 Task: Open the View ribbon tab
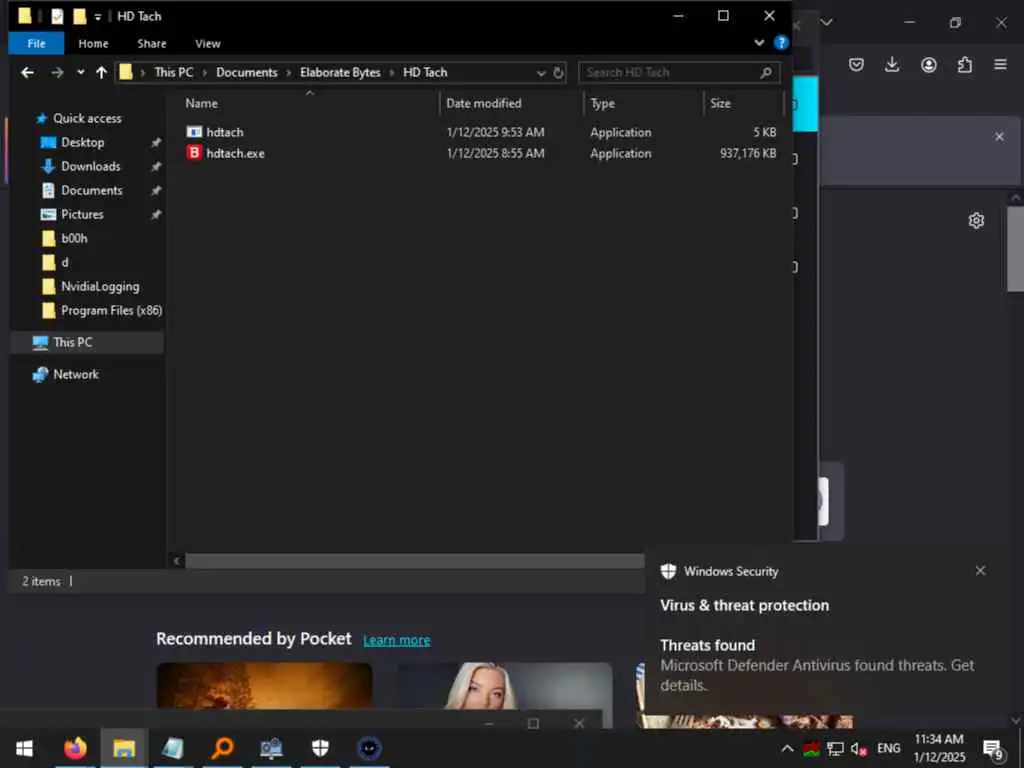[208, 44]
